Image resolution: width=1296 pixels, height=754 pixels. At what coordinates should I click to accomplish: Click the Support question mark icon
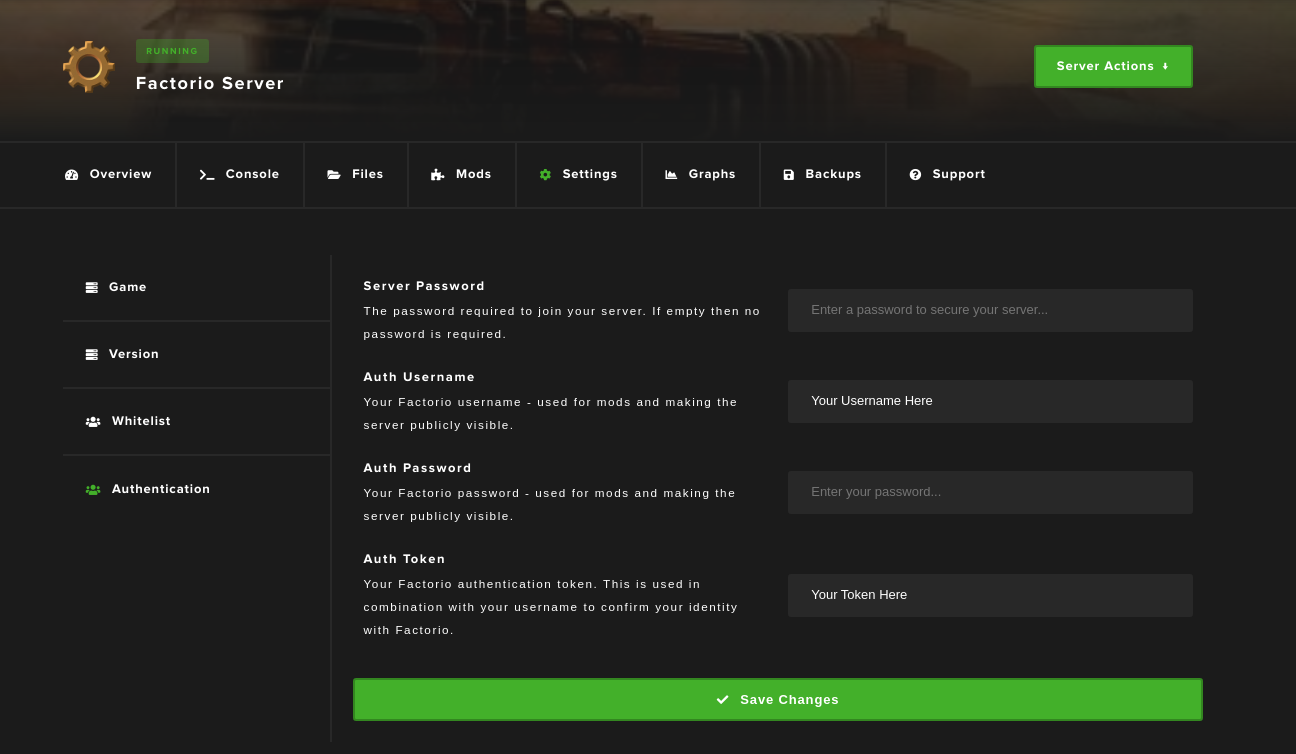coord(915,174)
